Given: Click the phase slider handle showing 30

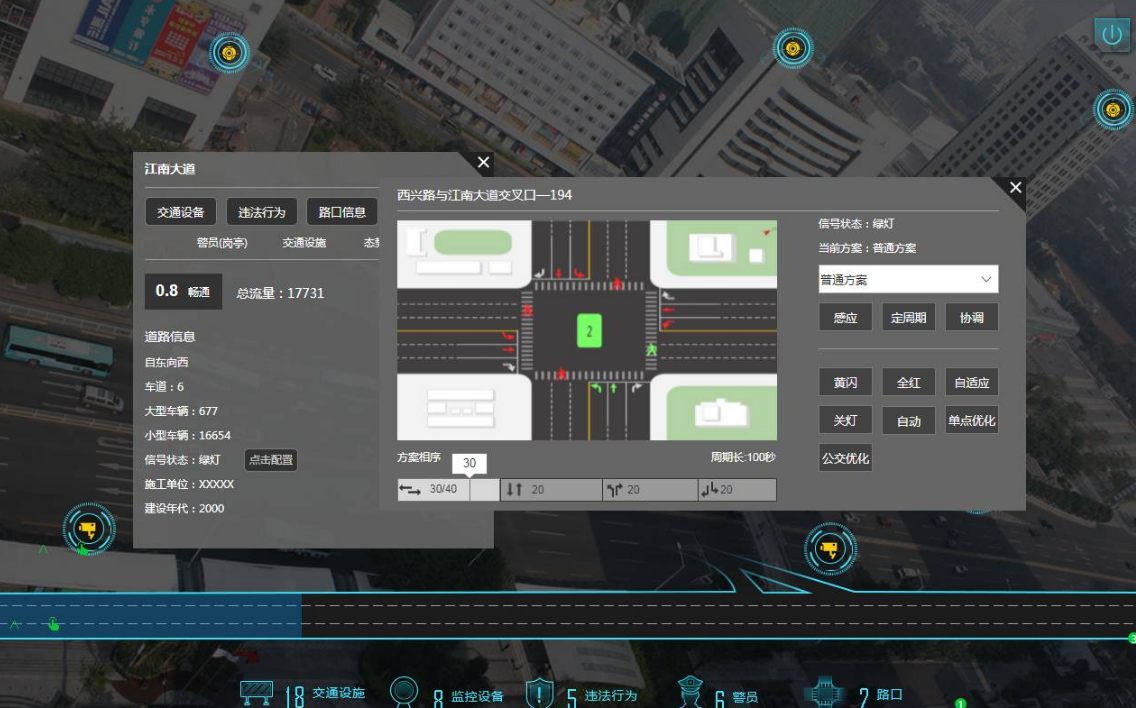Looking at the screenshot, I should click(469, 464).
